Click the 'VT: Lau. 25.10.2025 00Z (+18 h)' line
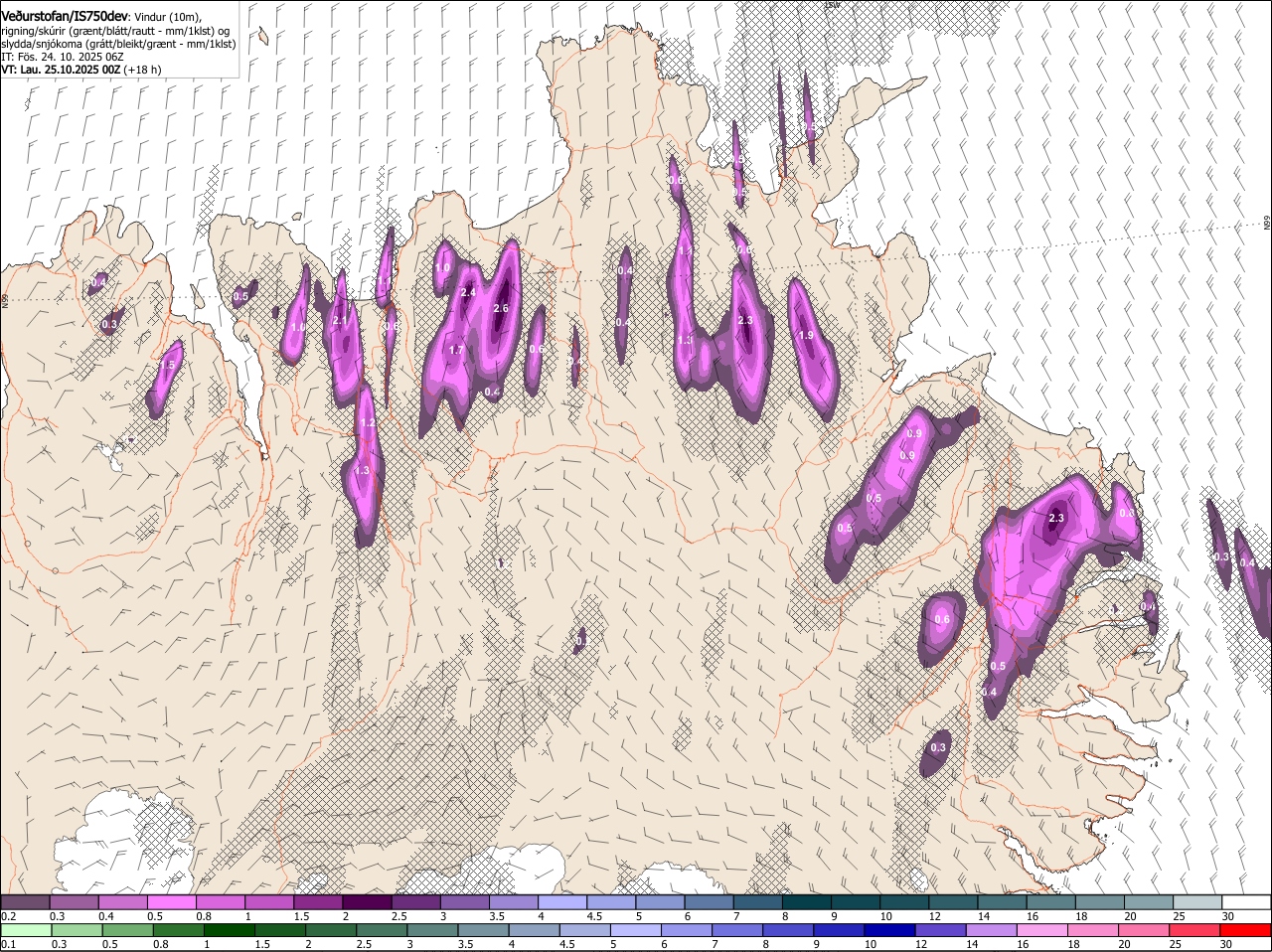This screenshot has width=1272, height=952. tap(81, 70)
